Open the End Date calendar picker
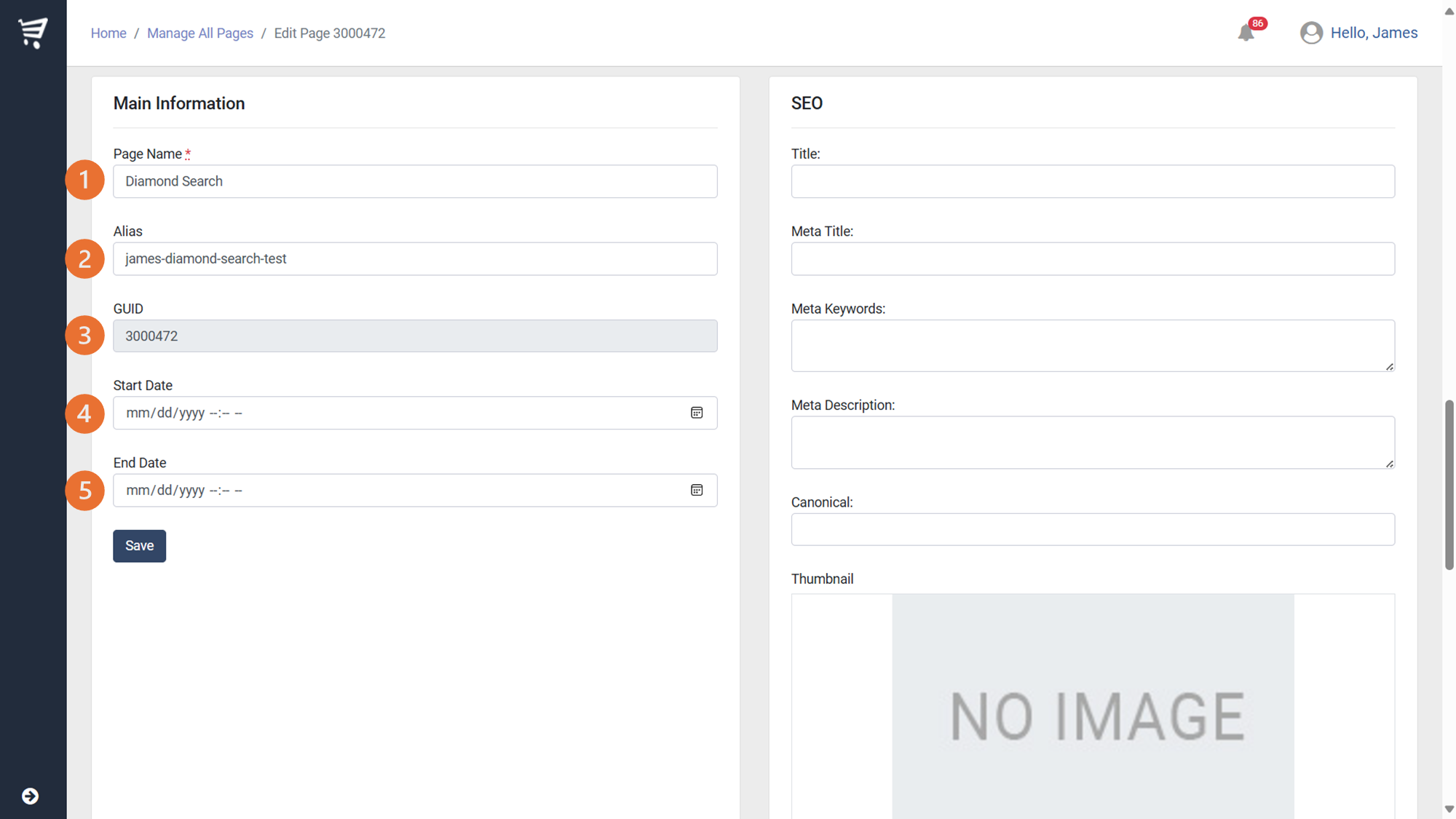The height and width of the screenshot is (819, 1456). click(697, 490)
